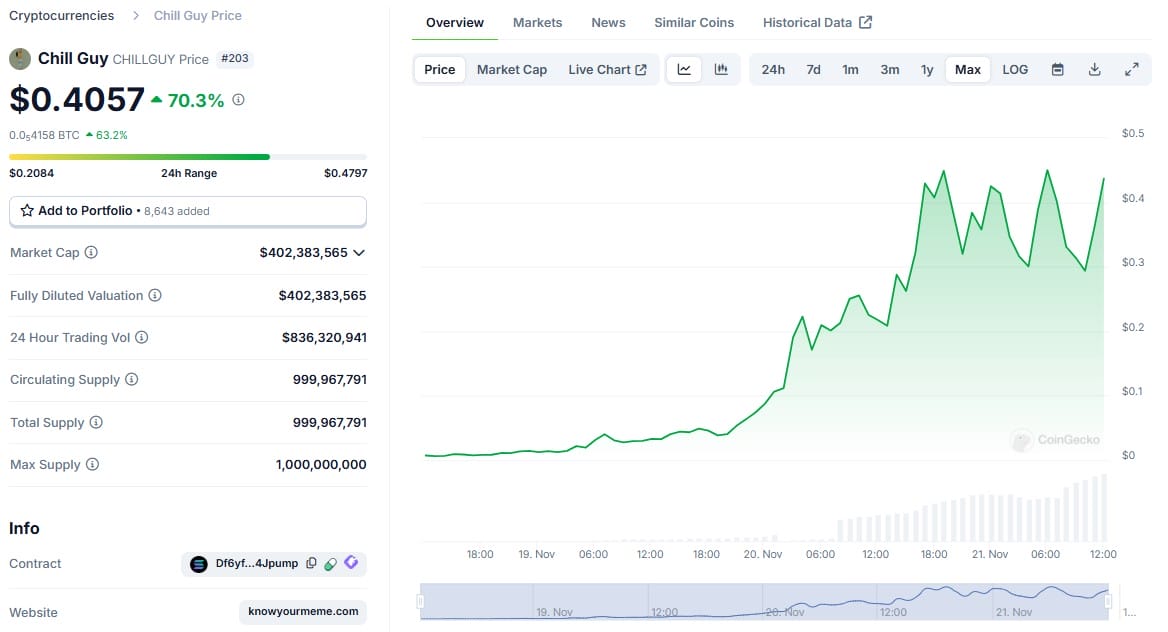Open price change info icon beside 70.3%
This screenshot has height=632, width=1168.
coord(238,99)
